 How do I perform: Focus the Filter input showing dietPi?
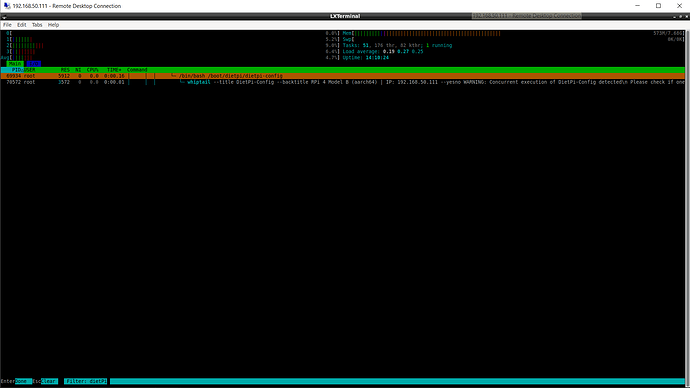tap(86, 381)
